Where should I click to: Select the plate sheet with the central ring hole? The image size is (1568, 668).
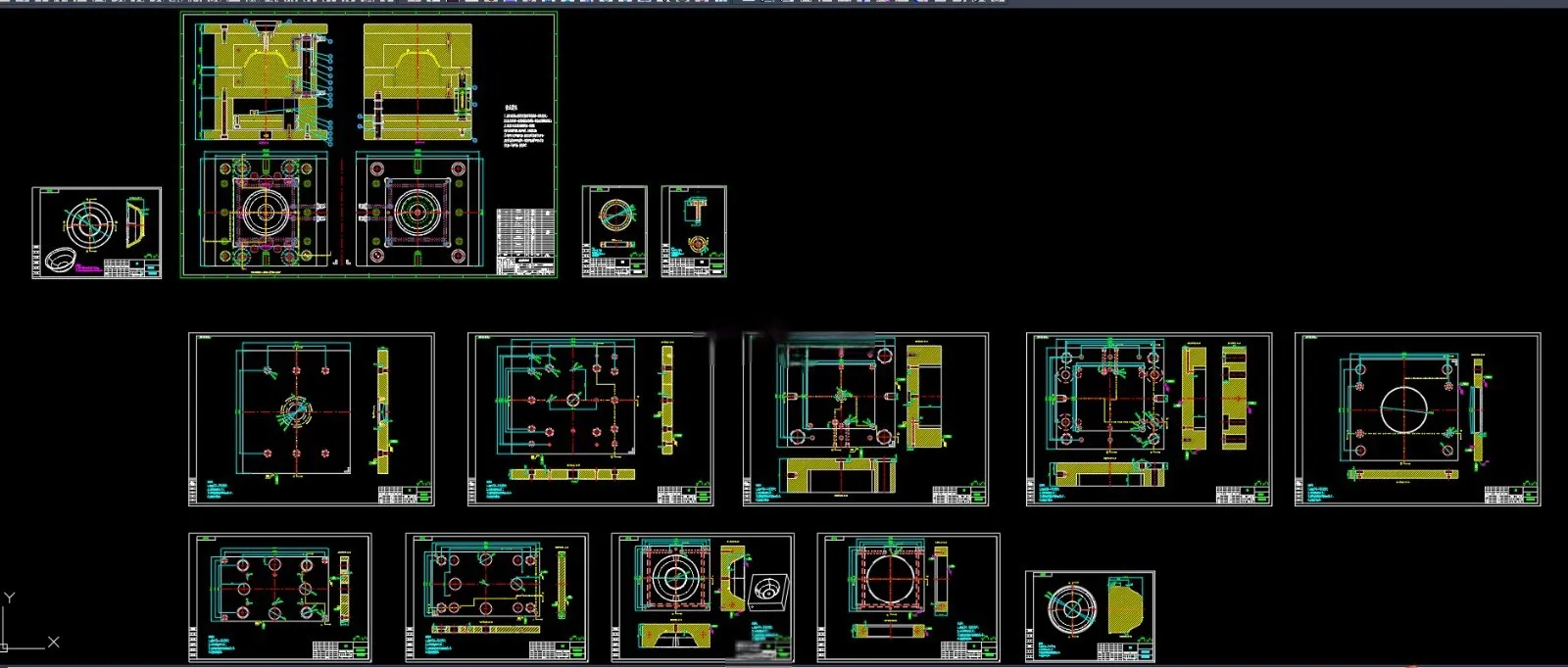[312, 419]
